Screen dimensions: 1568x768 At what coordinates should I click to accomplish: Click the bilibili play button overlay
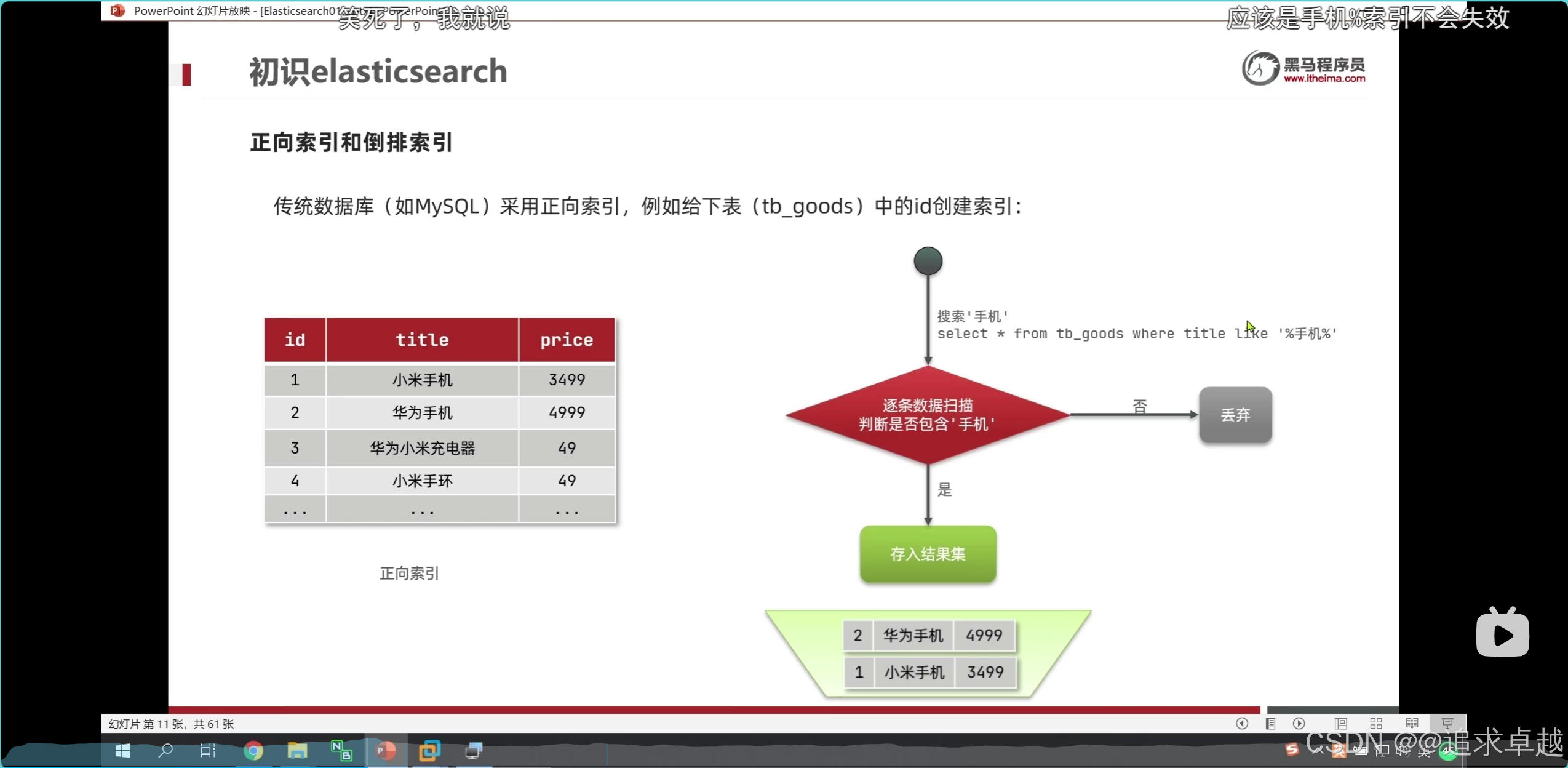point(1502,634)
